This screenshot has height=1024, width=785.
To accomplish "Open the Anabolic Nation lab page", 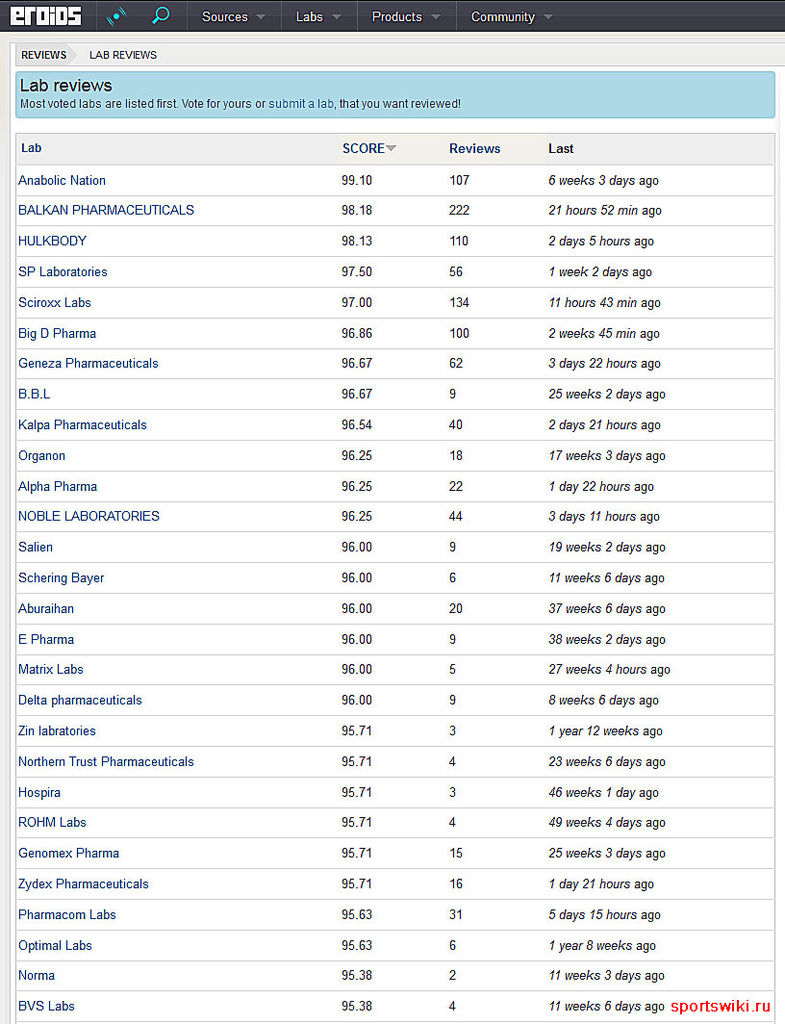I will (62, 180).
